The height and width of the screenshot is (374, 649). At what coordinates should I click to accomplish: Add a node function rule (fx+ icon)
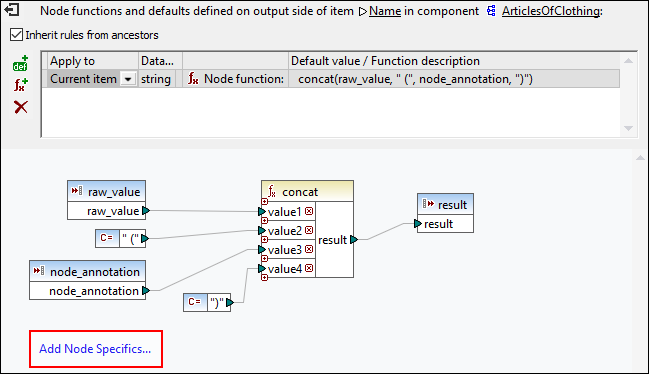tap(21, 85)
